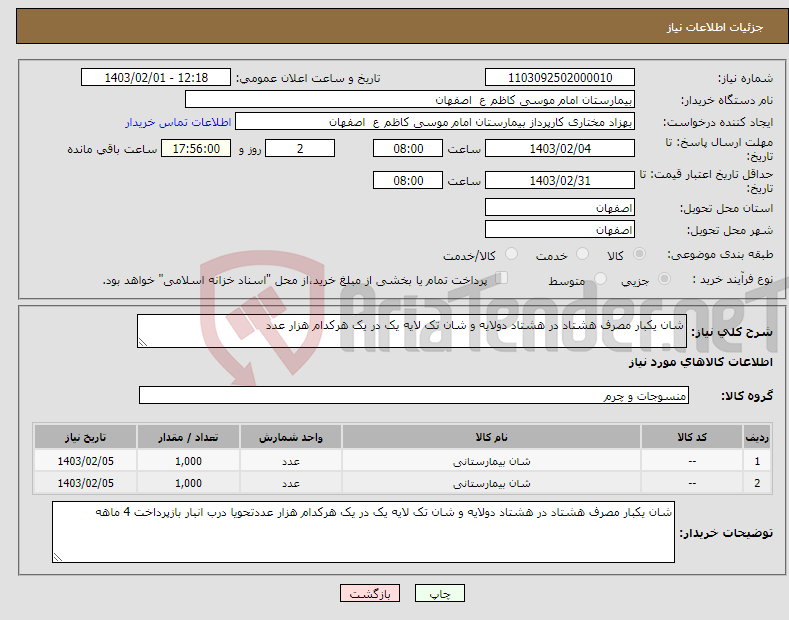Image resolution: width=789 pixels, height=620 pixels.
Task: Toggle the اسناد خزانه اسلامی payment checkbox
Action: click(x=501, y=278)
